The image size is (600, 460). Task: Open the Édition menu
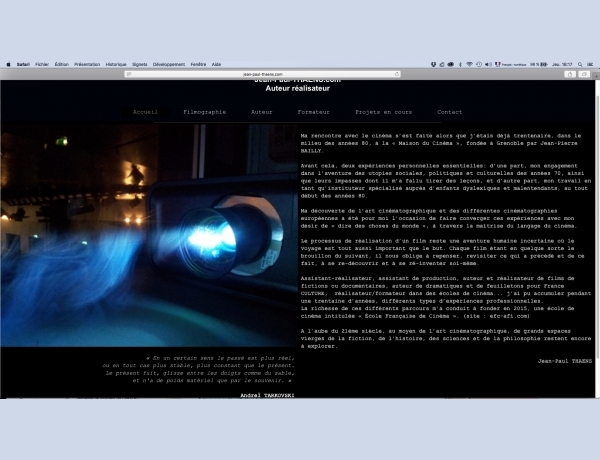click(62, 64)
